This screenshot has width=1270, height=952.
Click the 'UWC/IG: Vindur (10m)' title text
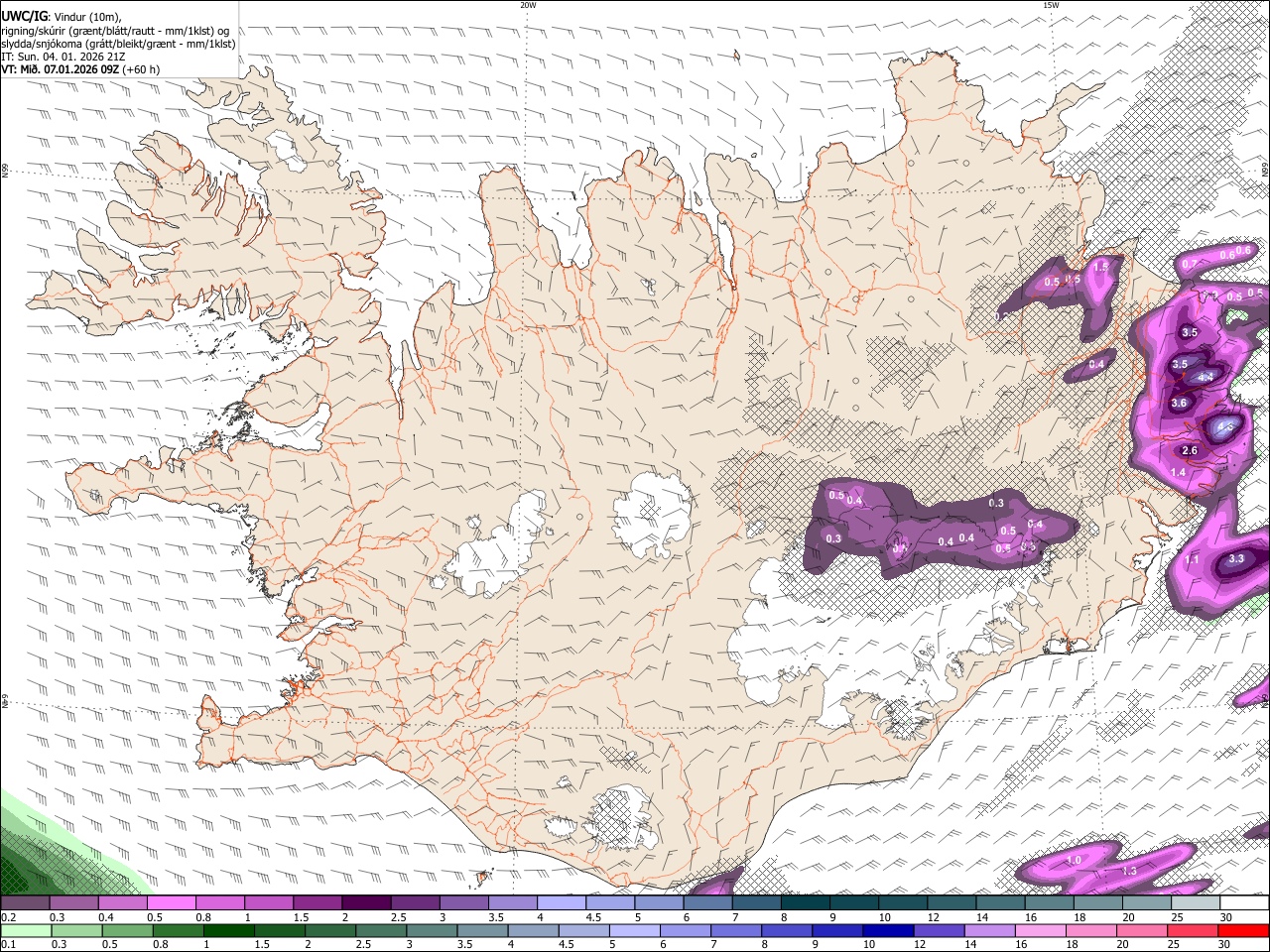click(x=61, y=17)
